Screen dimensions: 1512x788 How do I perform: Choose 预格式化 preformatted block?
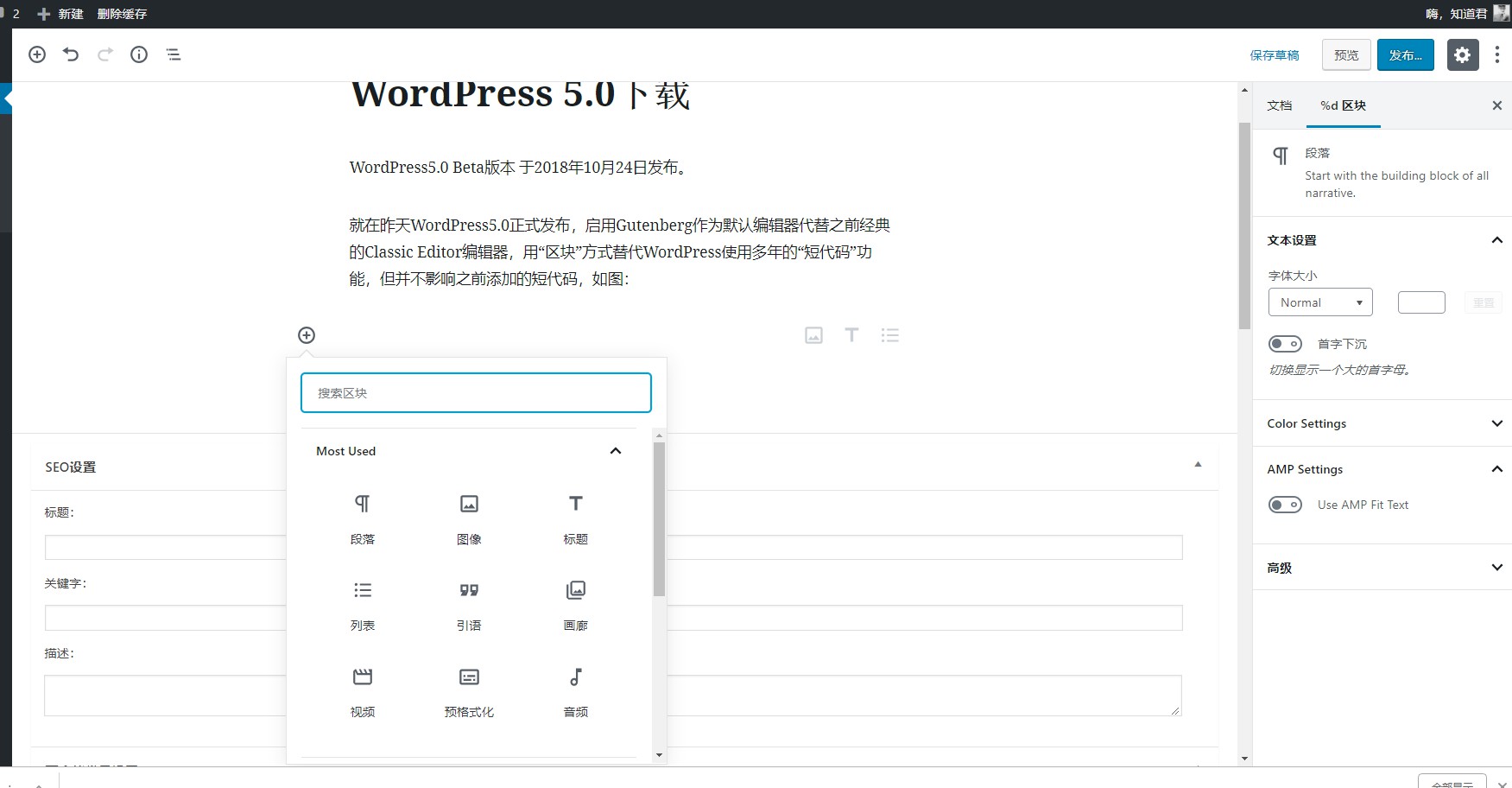pos(469,691)
